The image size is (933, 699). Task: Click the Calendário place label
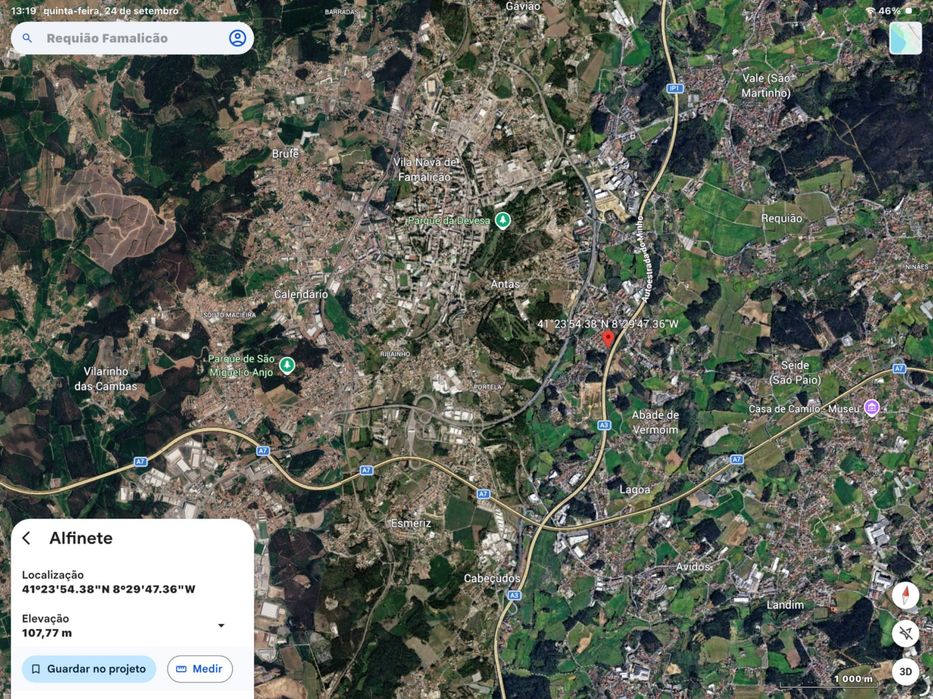pyautogui.click(x=301, y=294)
